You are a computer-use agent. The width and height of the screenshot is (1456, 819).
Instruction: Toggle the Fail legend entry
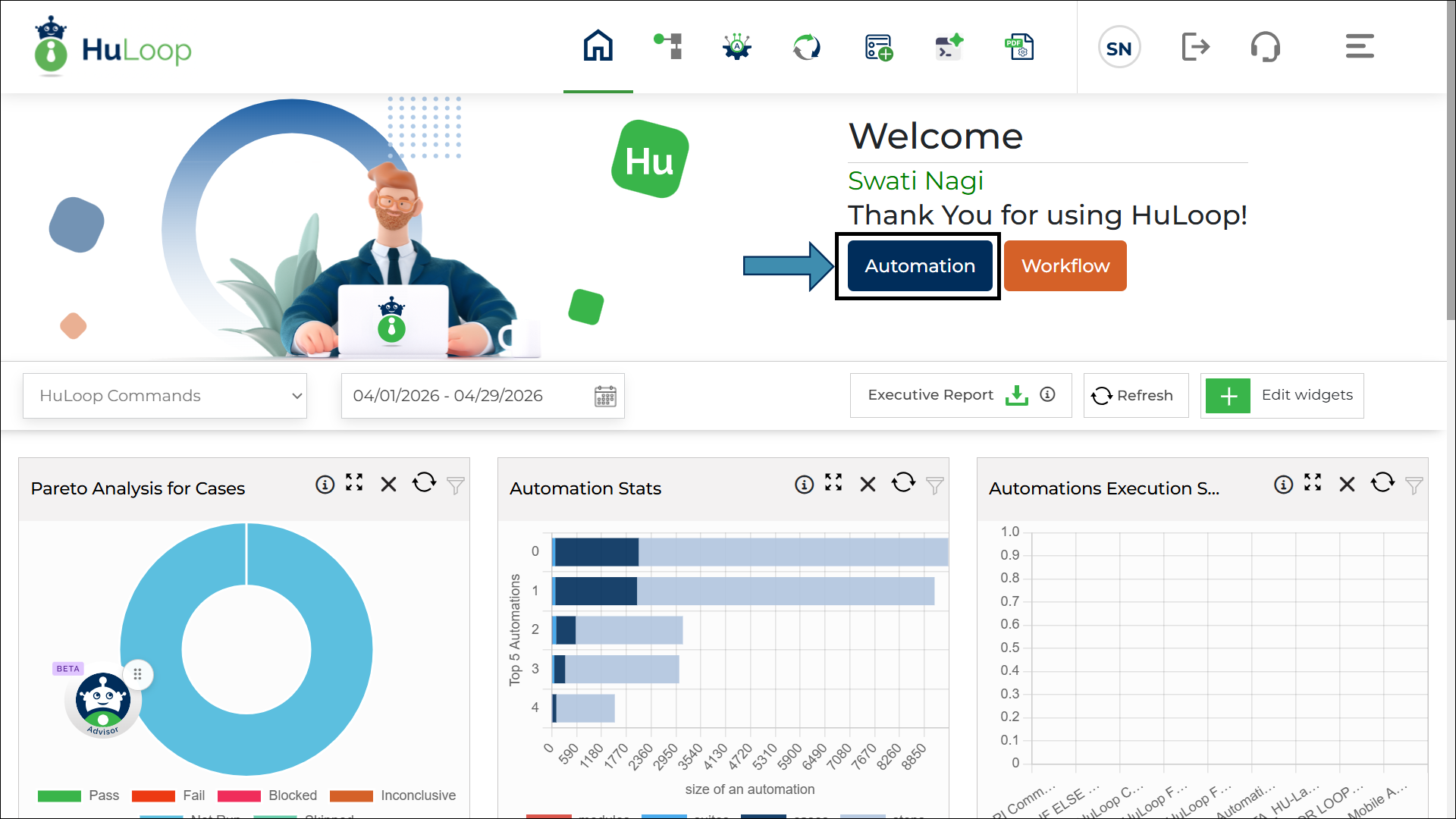tap(168, 795)
